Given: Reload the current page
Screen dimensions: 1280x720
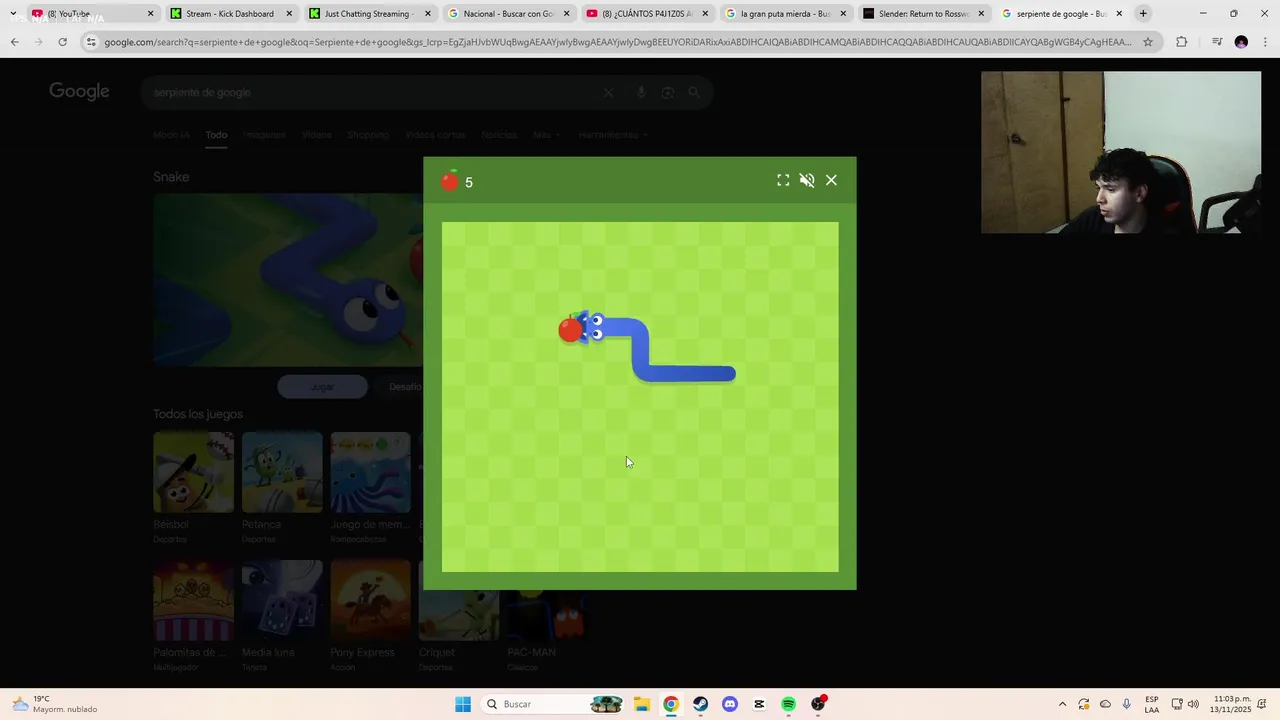Looking at the screenshot, I should tap(62, 42).
